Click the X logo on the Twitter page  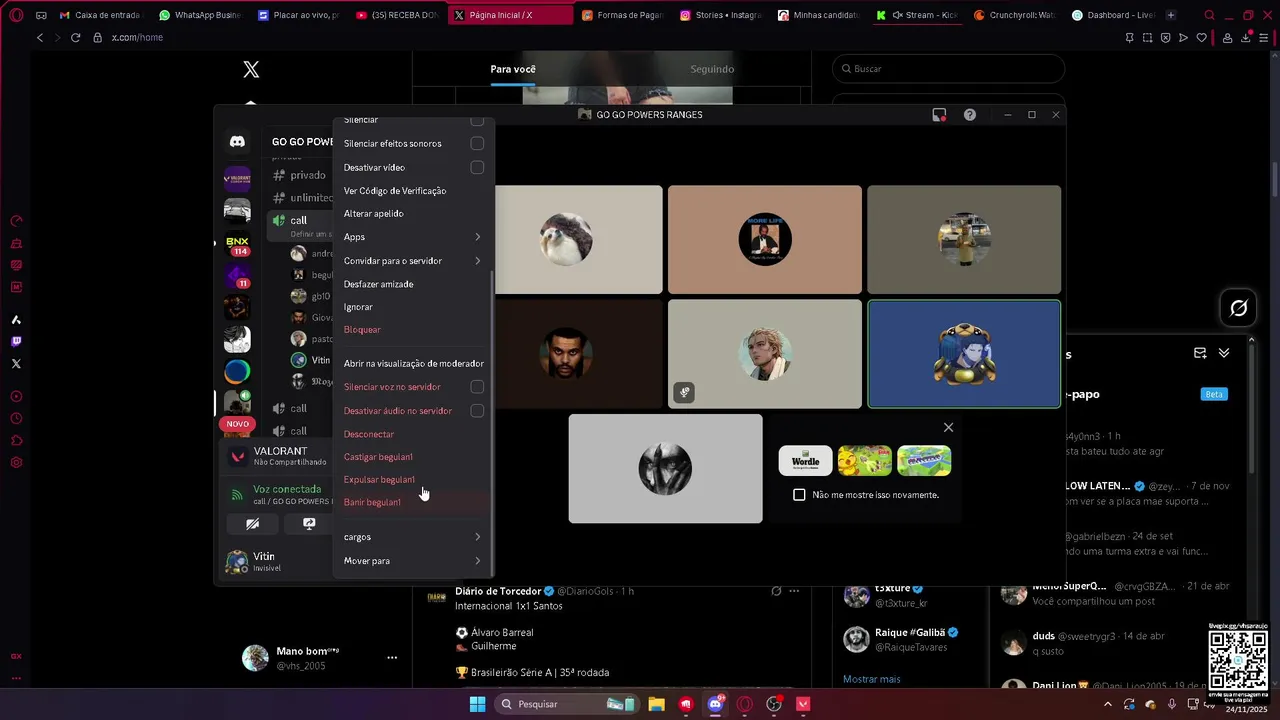(x=251, y=69)
